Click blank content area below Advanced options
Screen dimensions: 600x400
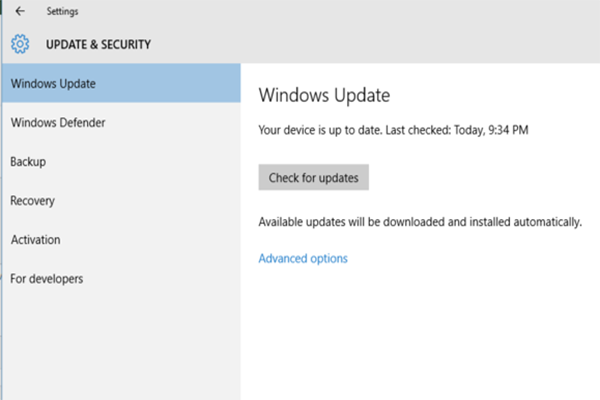(x=420, y=330)
